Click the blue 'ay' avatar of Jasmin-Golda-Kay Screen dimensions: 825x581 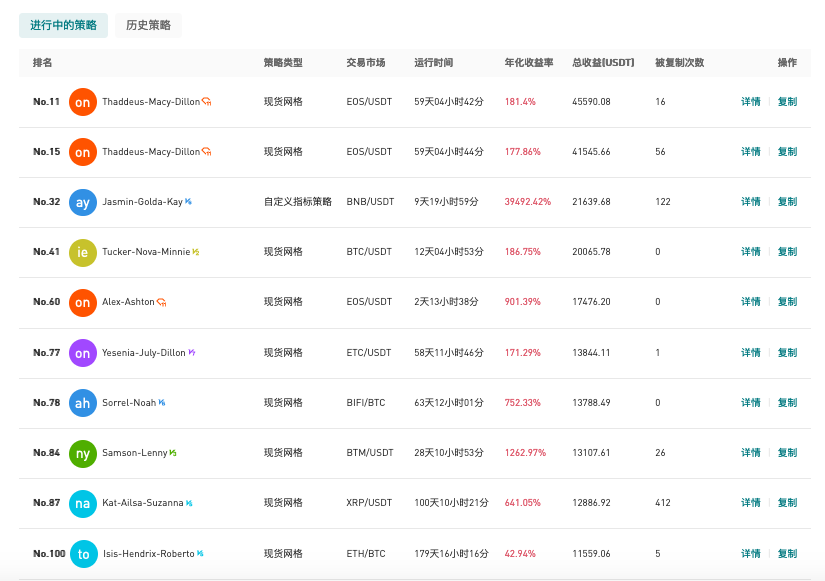[83, 202]
